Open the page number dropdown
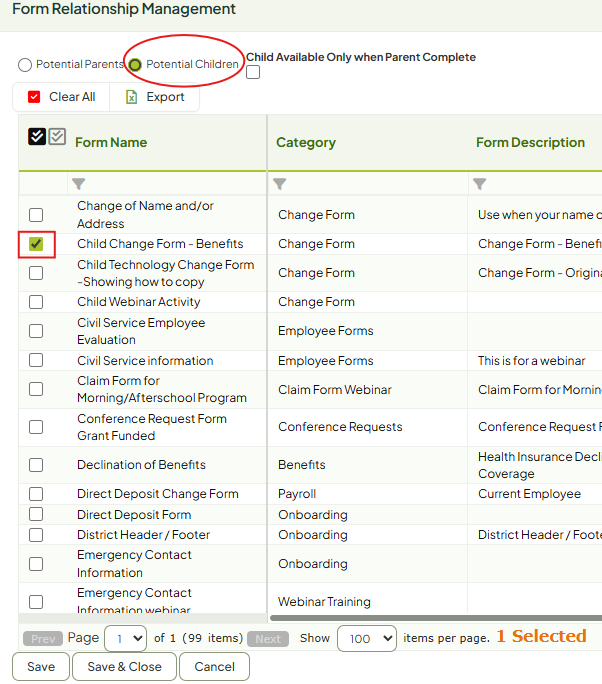 pos(126,639)
